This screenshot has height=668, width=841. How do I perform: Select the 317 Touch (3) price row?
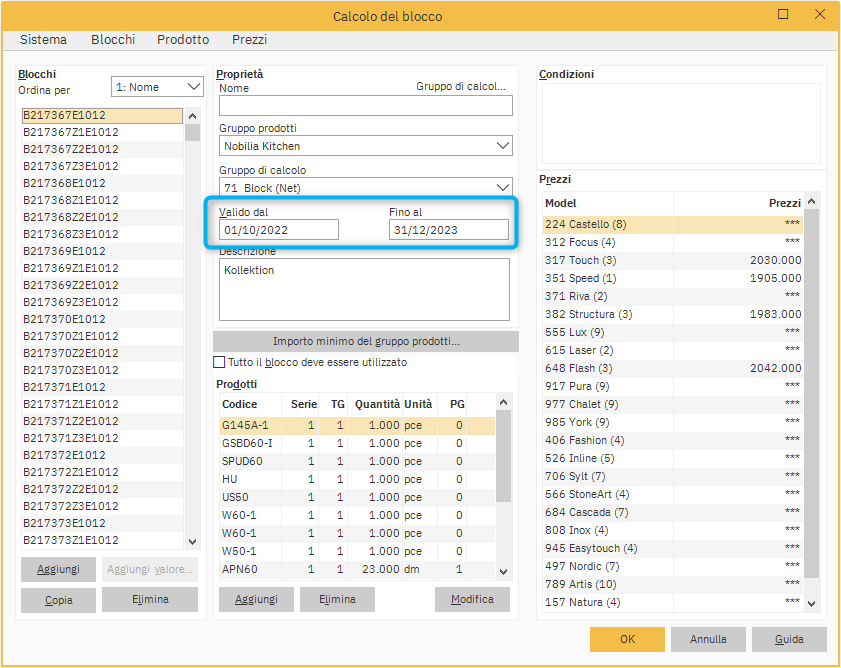pos(672,260)
